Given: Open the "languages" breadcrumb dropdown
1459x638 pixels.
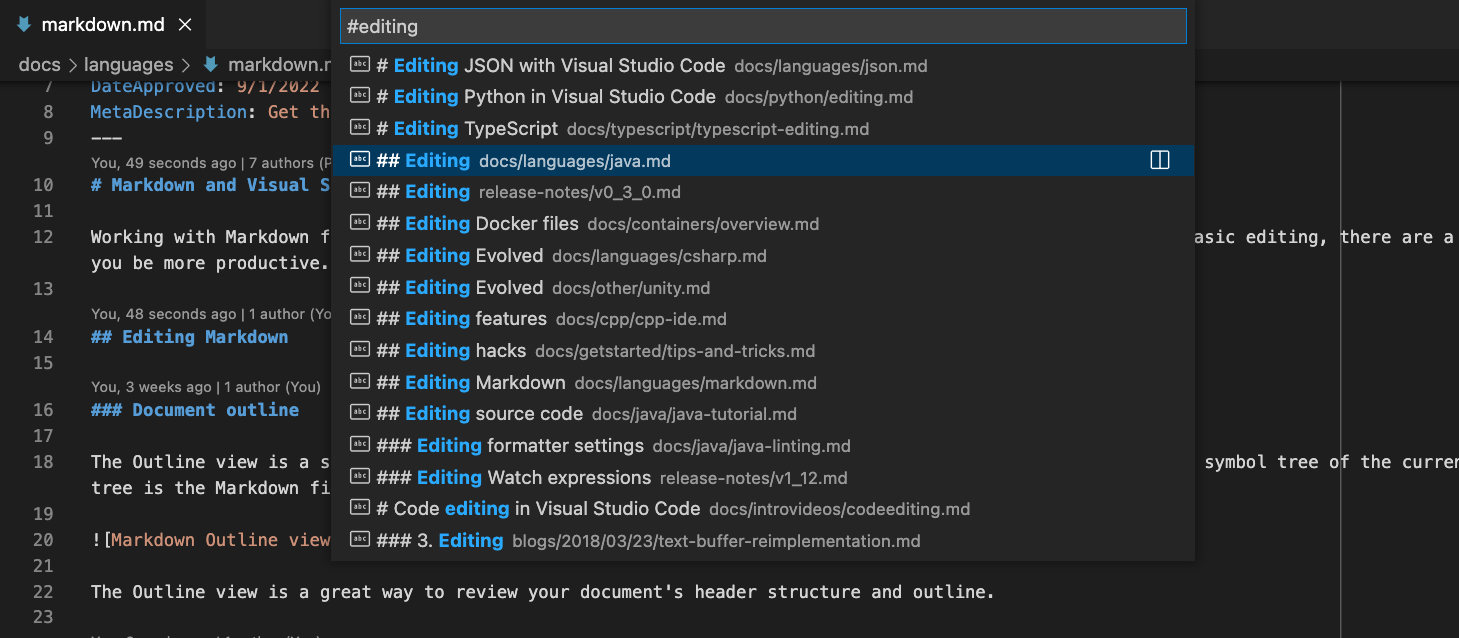Looking at the screenshot, I should 129,64.
